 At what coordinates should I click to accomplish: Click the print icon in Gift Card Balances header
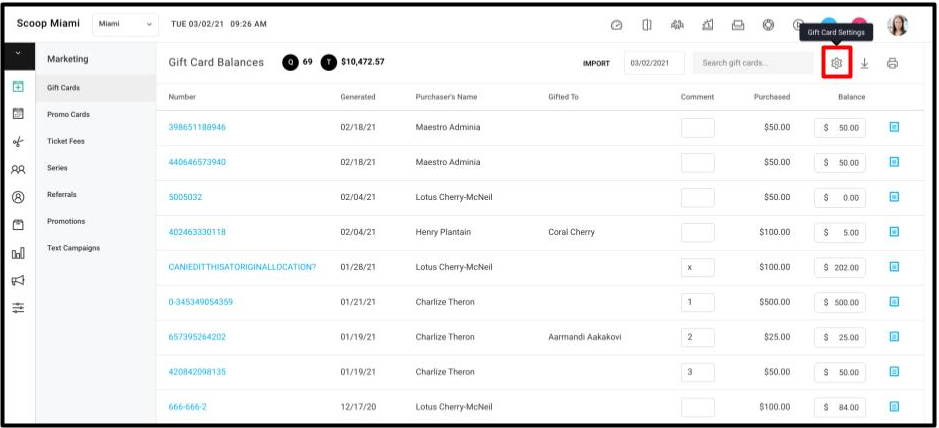pos(892,63)
